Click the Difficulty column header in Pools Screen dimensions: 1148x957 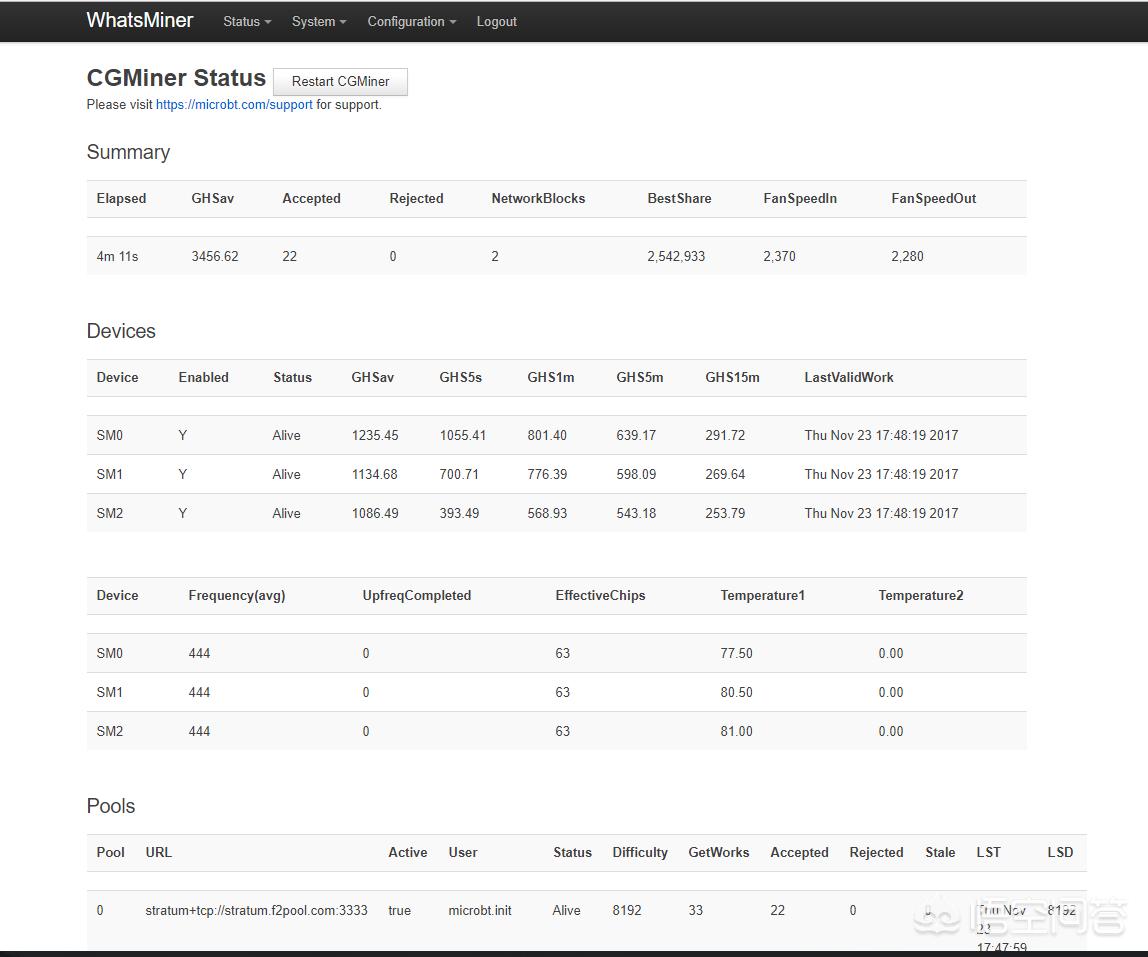pyautogui.click(x=640, y=852)
